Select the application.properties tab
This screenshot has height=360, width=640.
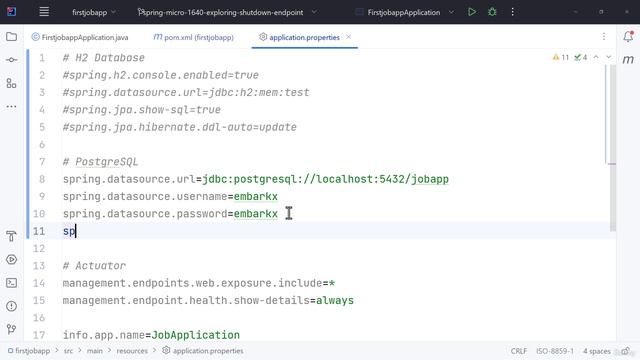(304, 37)
